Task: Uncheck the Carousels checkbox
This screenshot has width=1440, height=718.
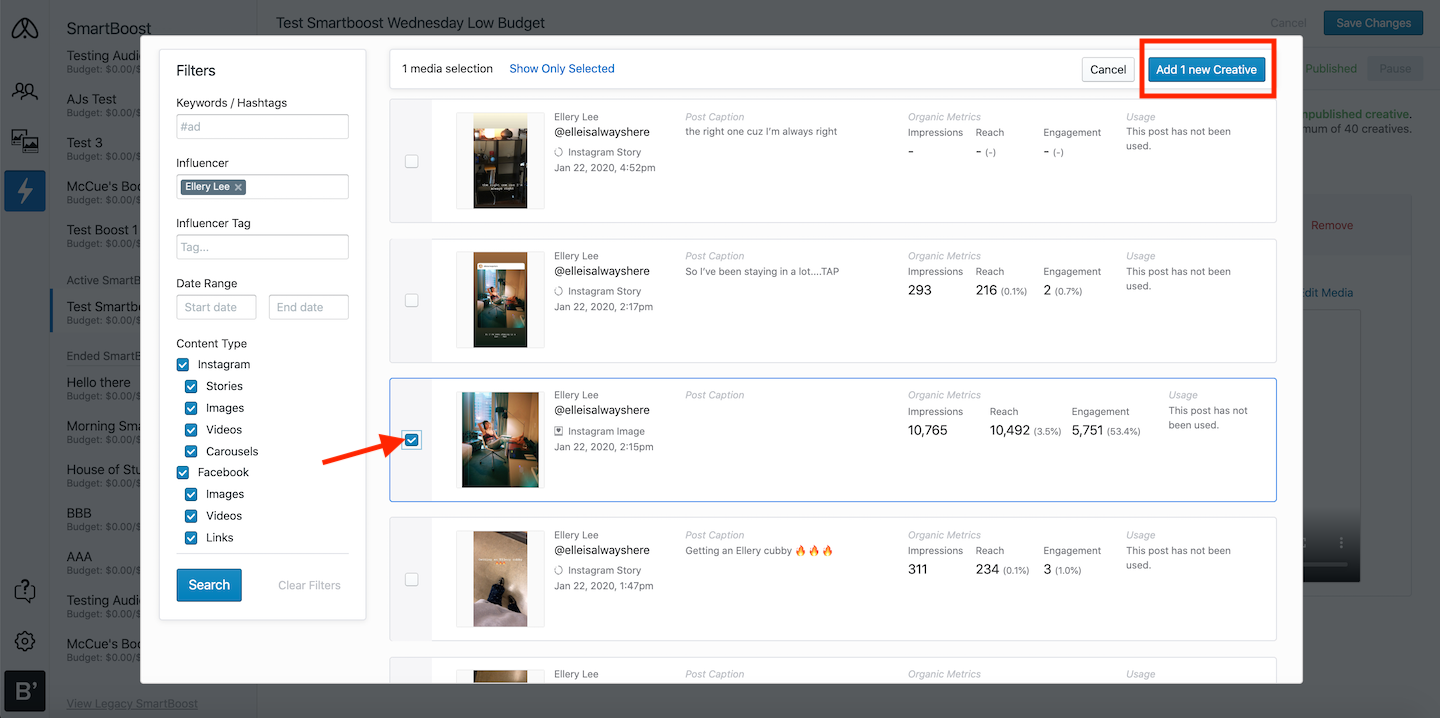Action: [x=191, y=452]
